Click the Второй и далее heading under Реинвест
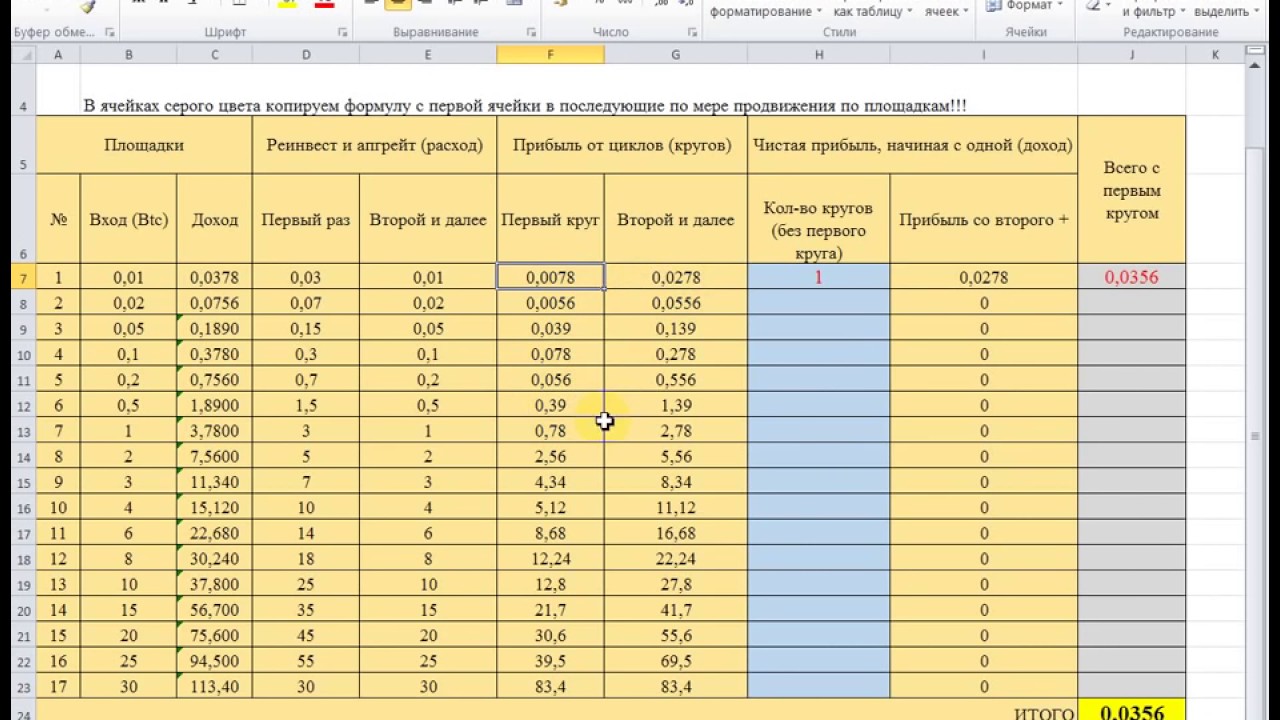Screen dimensions: 1280x720 pyautogui.click(x=428, y=220)
